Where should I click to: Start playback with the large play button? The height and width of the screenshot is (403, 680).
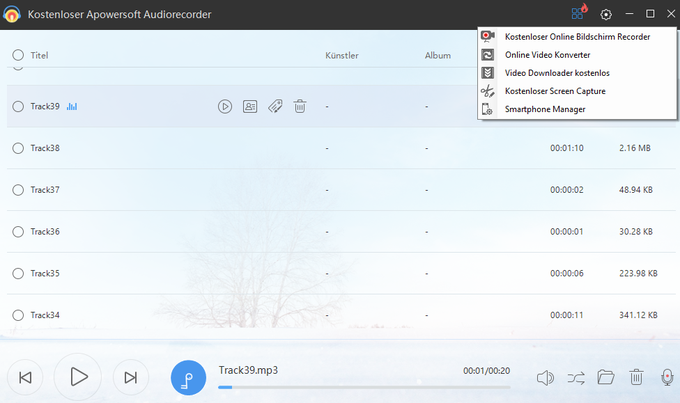[78, 377]
